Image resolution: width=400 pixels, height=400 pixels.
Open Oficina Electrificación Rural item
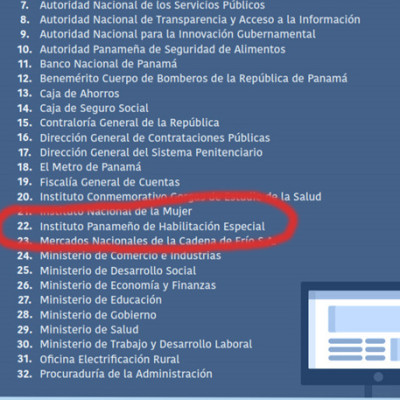[110, 359]
